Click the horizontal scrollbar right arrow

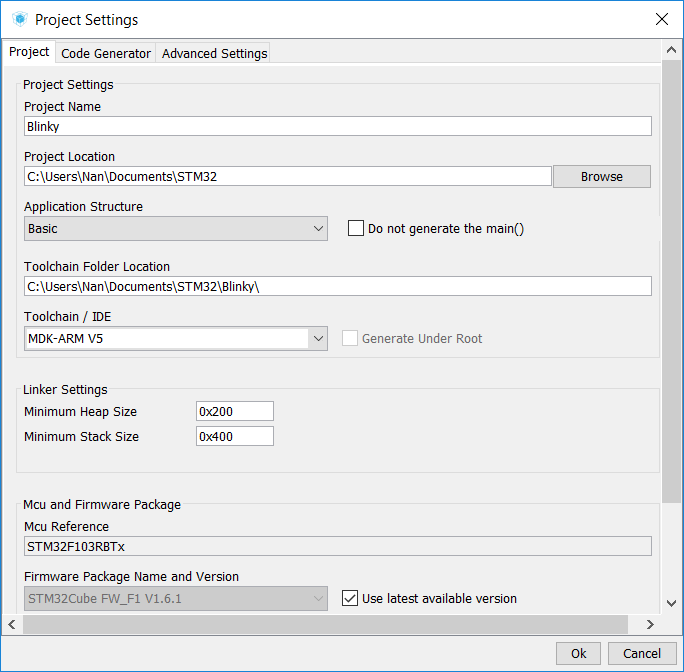tap(650, 624)
